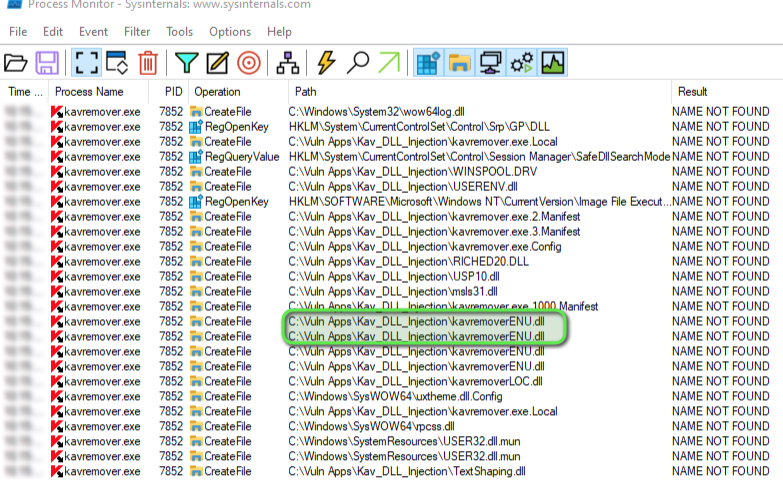Open the Highlight editor icon

217,63
